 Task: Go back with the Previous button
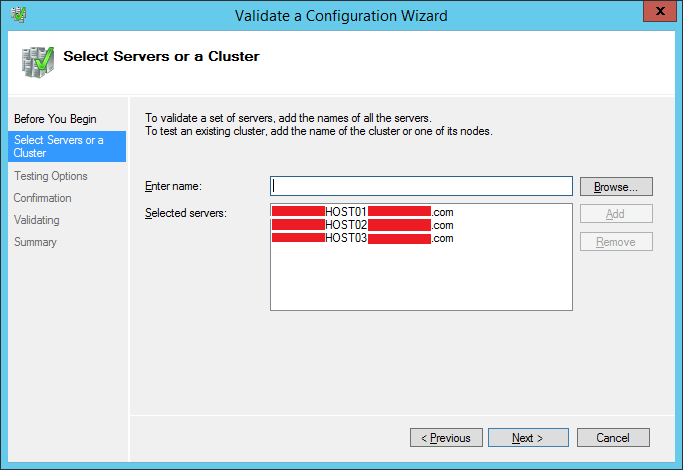446,438
